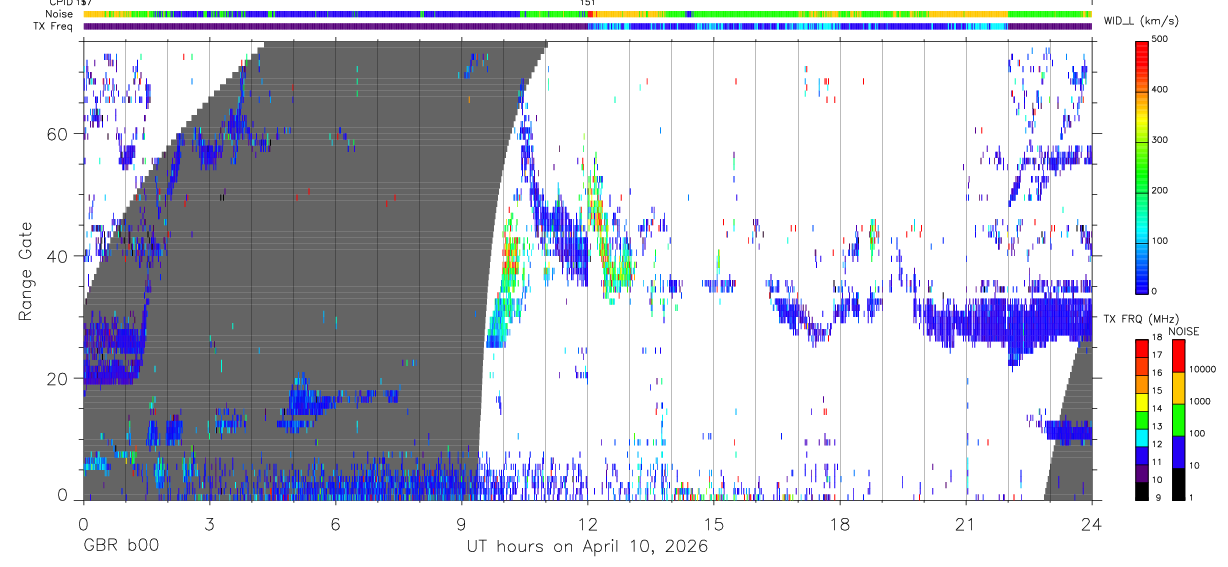Click the "WID⊥ (km/s)" legend title
Image resolution: width=1228 pixels, height=567 pixels.
(1141, 20)
